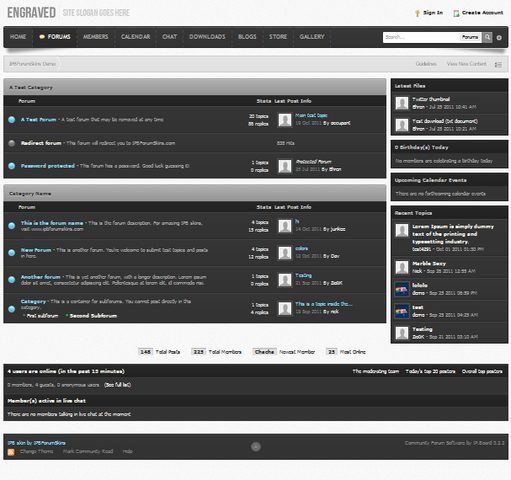The image size is (511, 480).
Task: Click status icon for New Forum
Action: coord(12,252)
